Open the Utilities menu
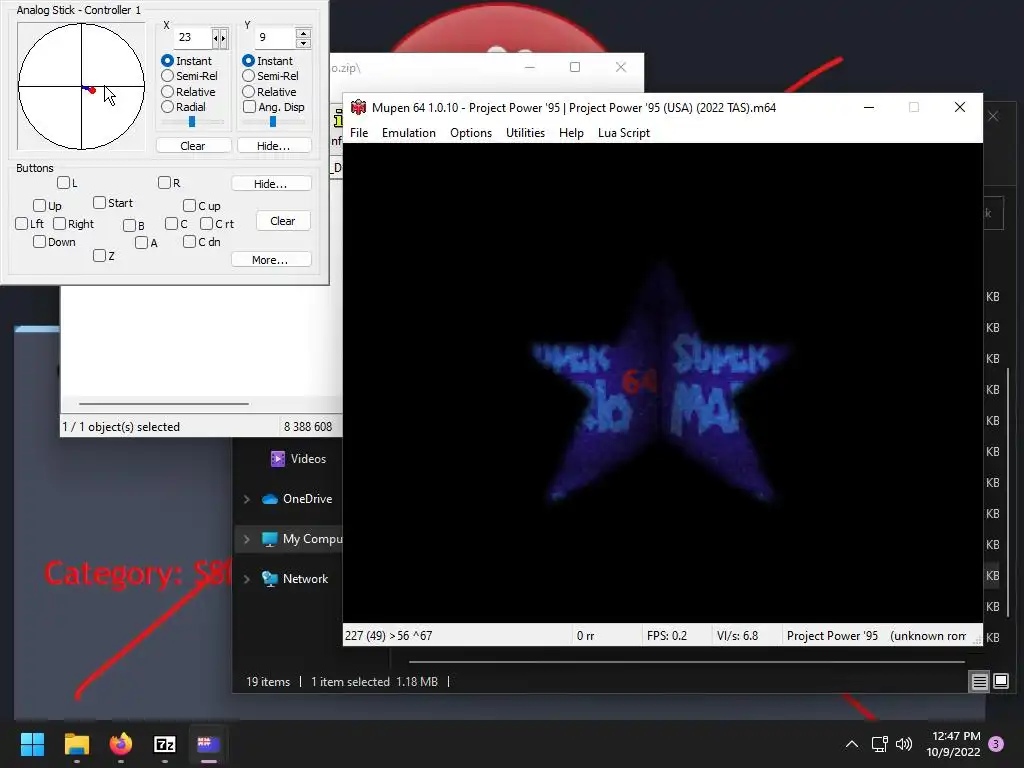Screen dimensions: 1024x768 coord(525,133)
